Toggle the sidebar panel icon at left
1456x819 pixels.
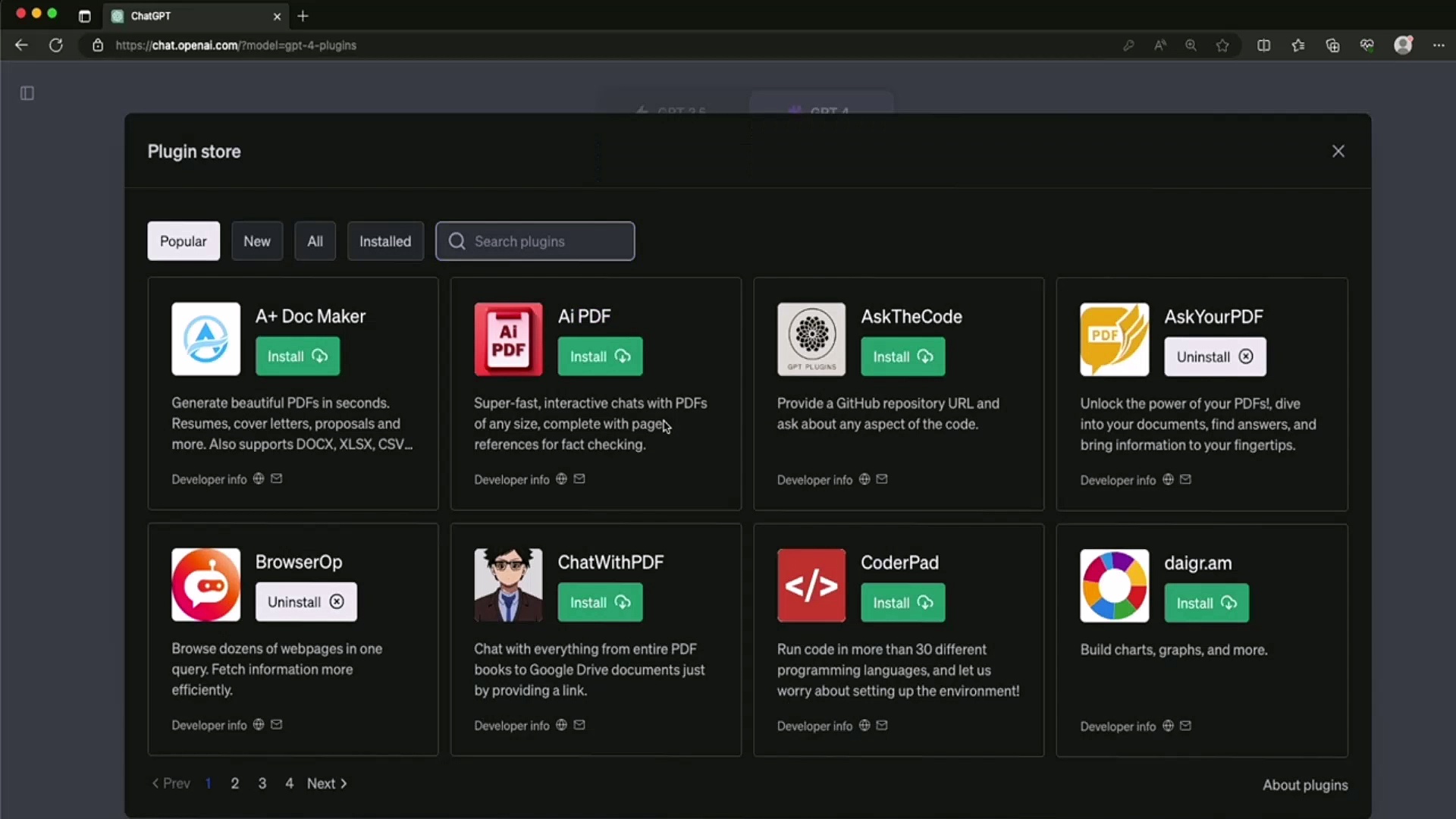(27, 93)
